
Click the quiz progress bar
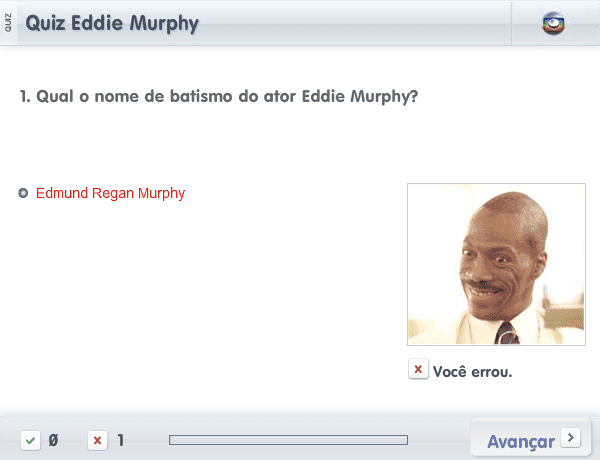288,440
